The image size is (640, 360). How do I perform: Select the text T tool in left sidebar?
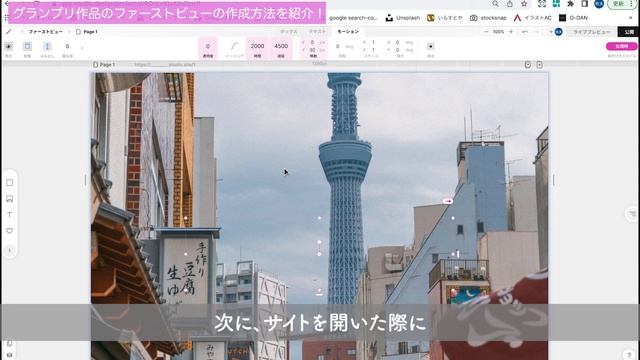coord(9,215)
